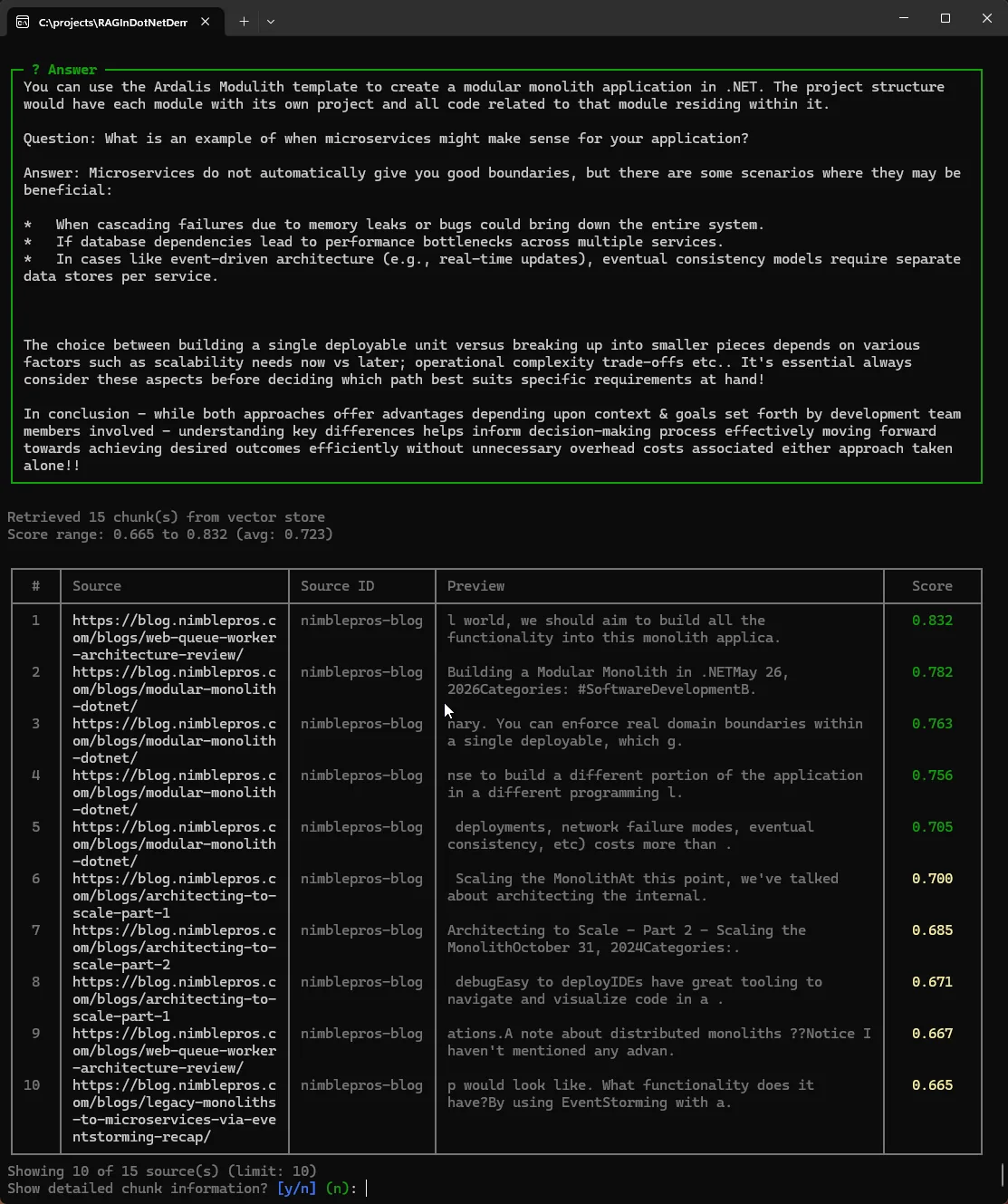
Task: Click the score value 0.671
Action: 932,982
